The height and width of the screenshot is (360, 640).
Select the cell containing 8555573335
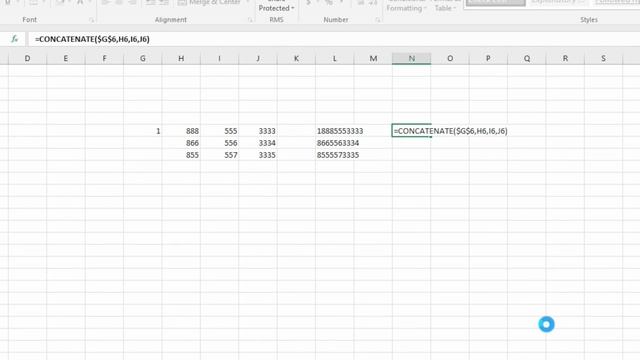tap(334, 155)
